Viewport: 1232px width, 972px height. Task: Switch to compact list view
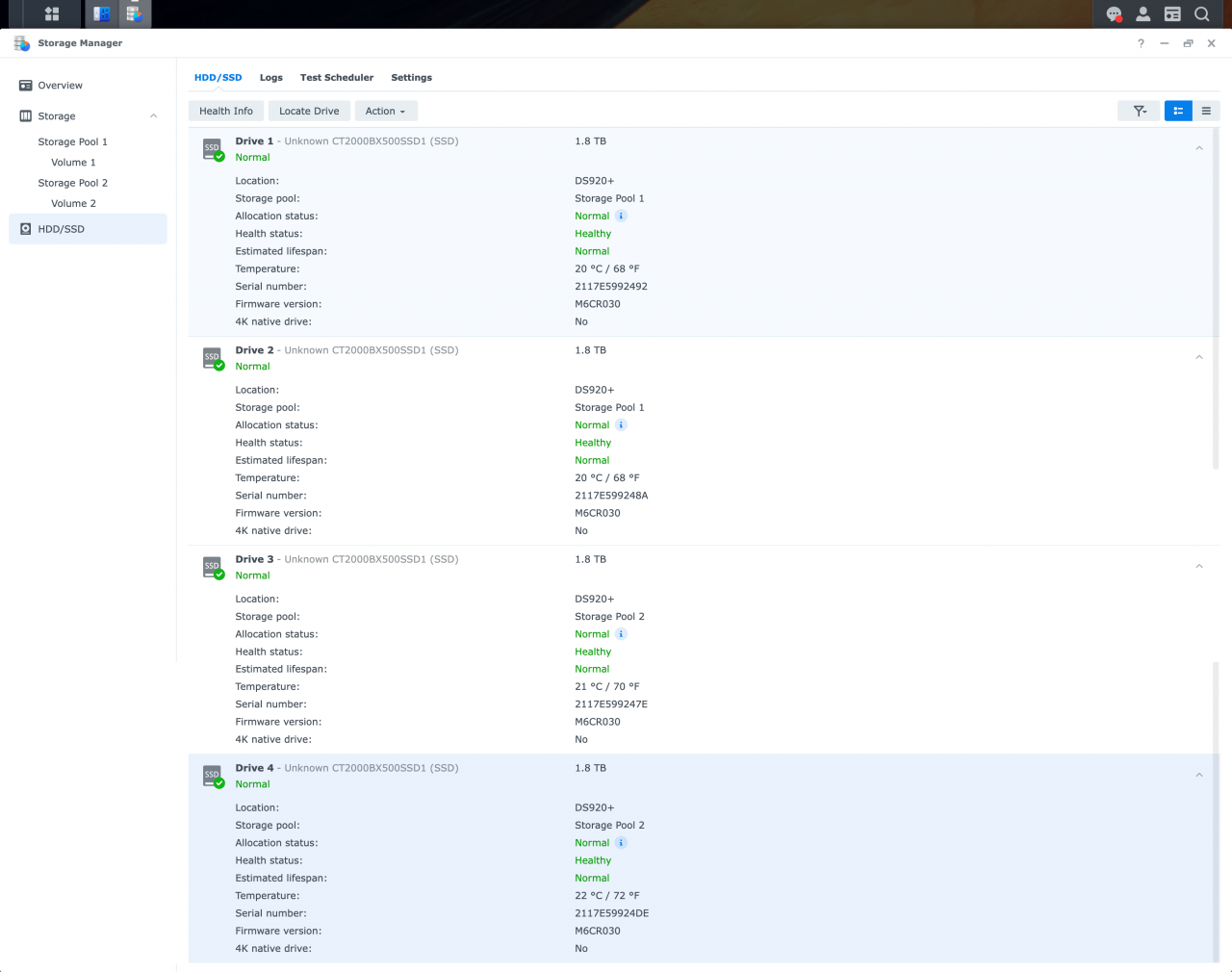click(1206, 111)
